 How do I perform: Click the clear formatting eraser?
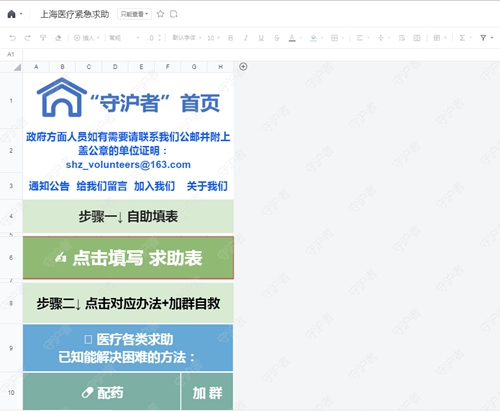click(x=58, y=38)
